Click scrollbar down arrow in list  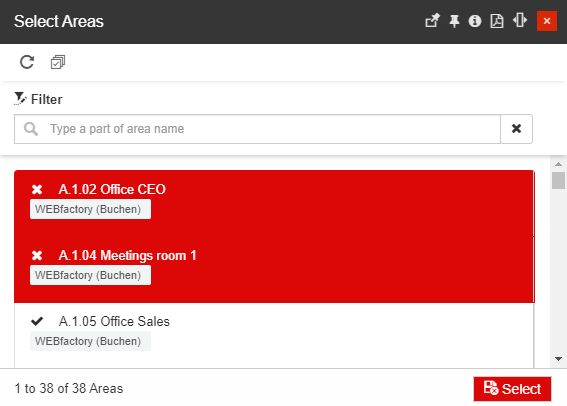point(558,359)
